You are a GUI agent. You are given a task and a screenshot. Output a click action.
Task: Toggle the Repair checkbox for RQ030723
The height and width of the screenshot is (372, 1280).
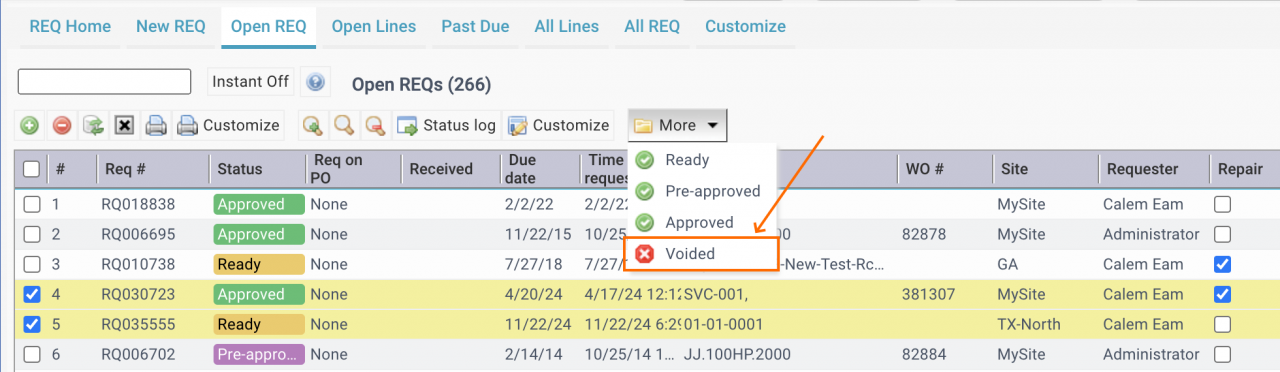pyautogui.click(x=1222, y=294)
